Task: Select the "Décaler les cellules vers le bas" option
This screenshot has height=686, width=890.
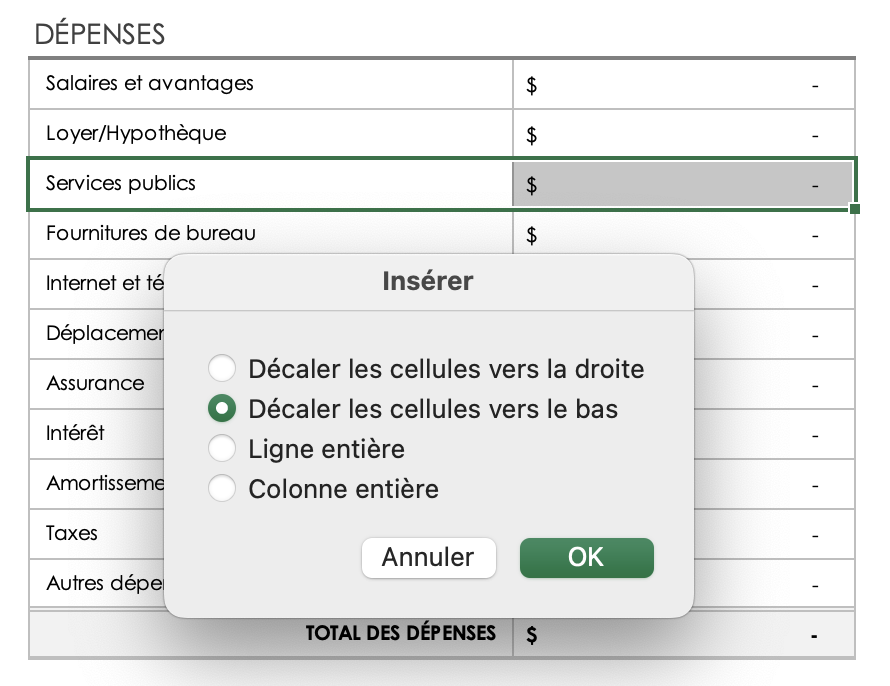Action: 222,408
